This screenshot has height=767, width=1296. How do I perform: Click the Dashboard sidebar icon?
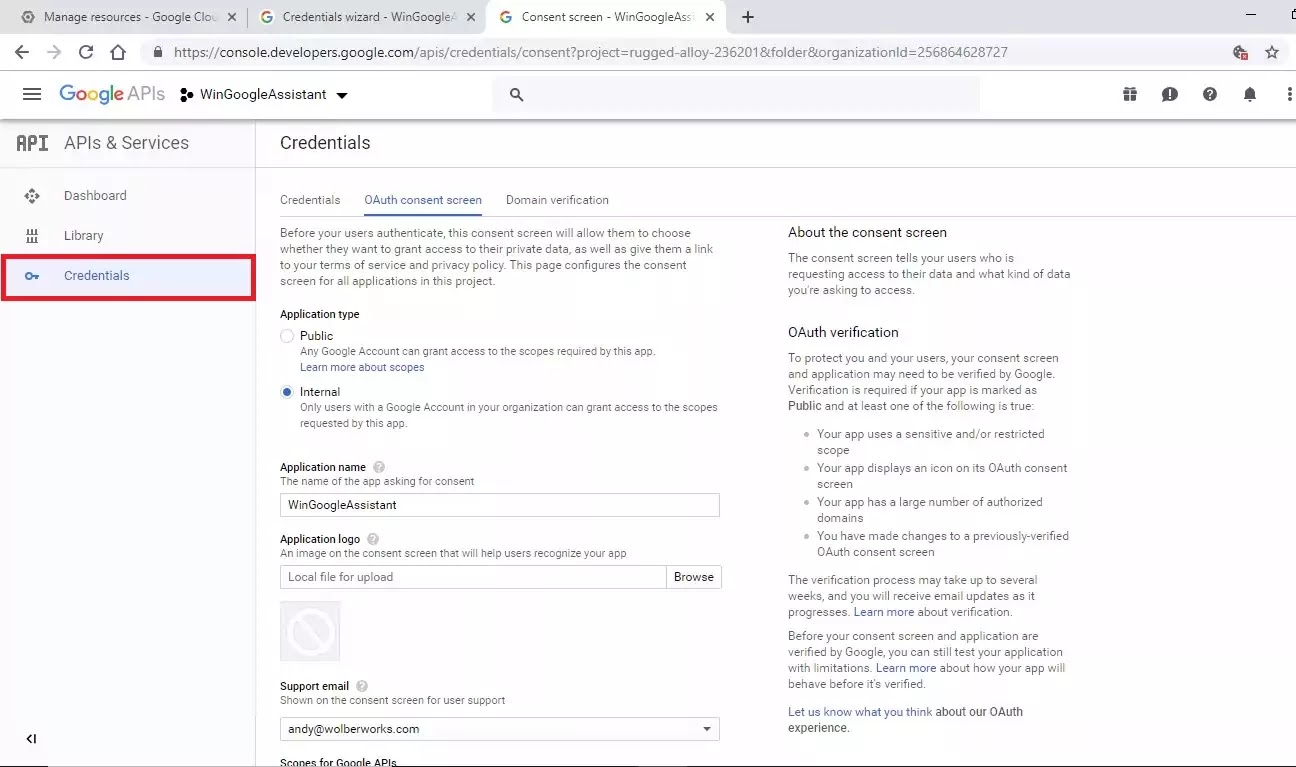click(32, 196)
